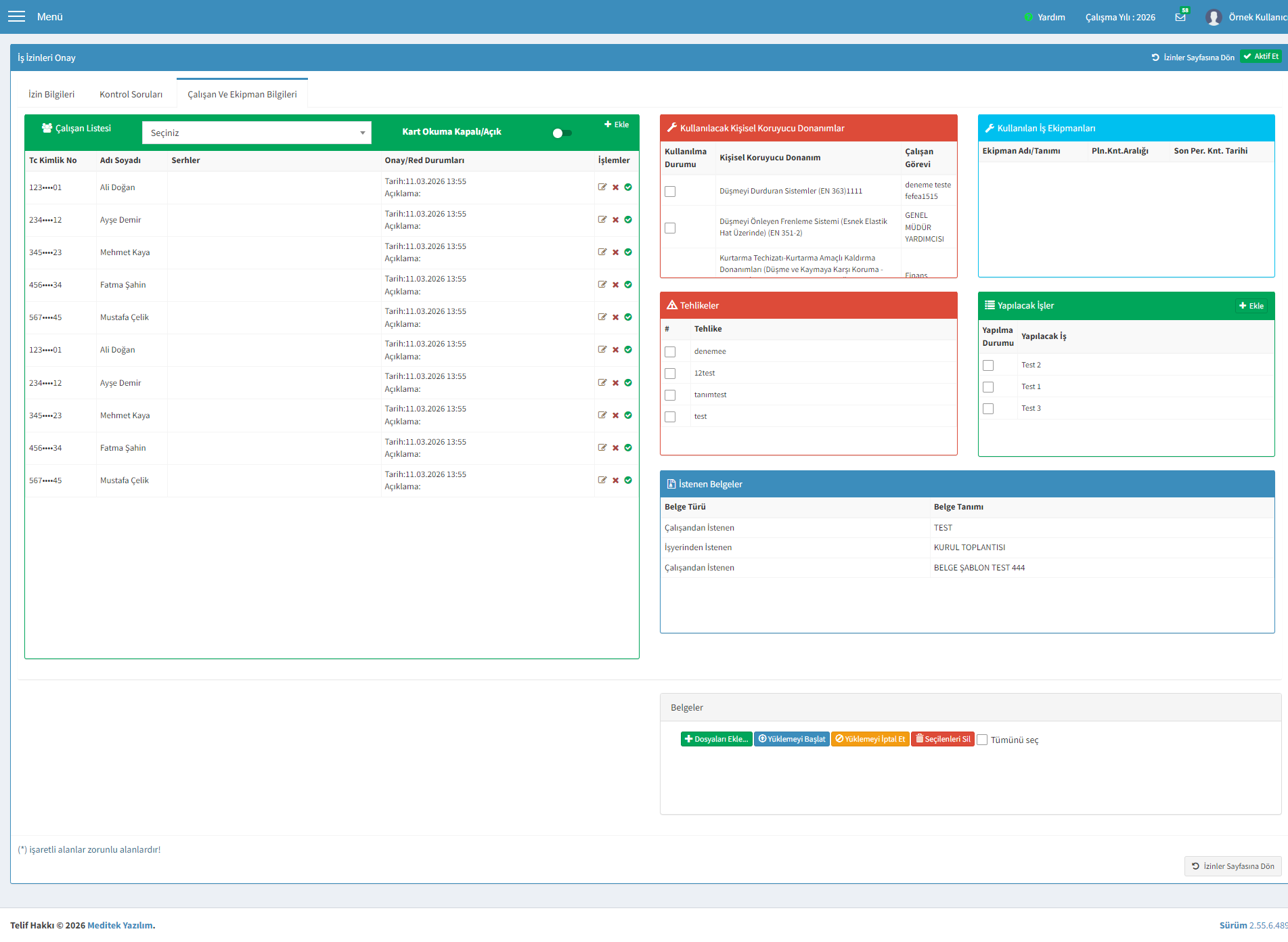1288x942 pixels.
Task: Click the edit icon for Ali Doğan's first row
Action: point(602,187)
